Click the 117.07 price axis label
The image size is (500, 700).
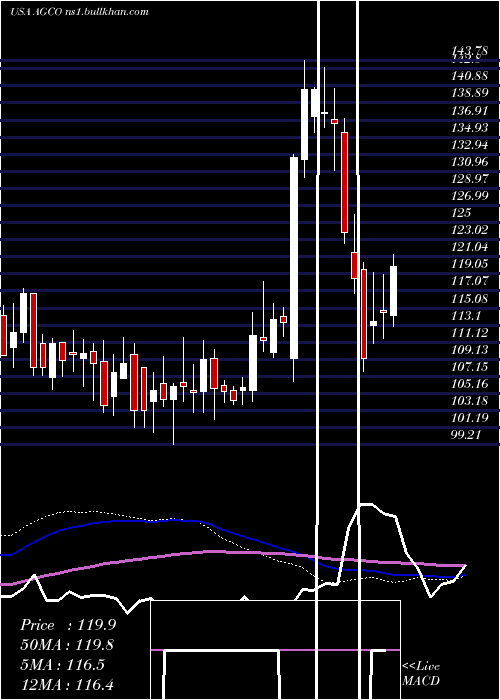tap(469, 281)
